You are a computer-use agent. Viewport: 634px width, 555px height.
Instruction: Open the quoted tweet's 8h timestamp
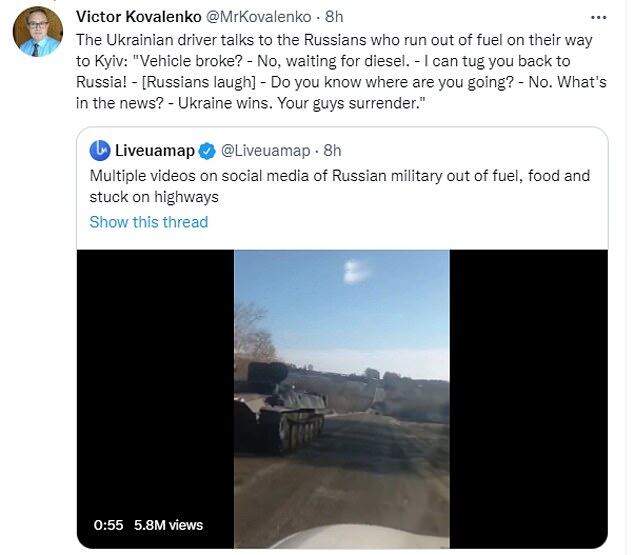pyautogui.click(x=332, y=151)
